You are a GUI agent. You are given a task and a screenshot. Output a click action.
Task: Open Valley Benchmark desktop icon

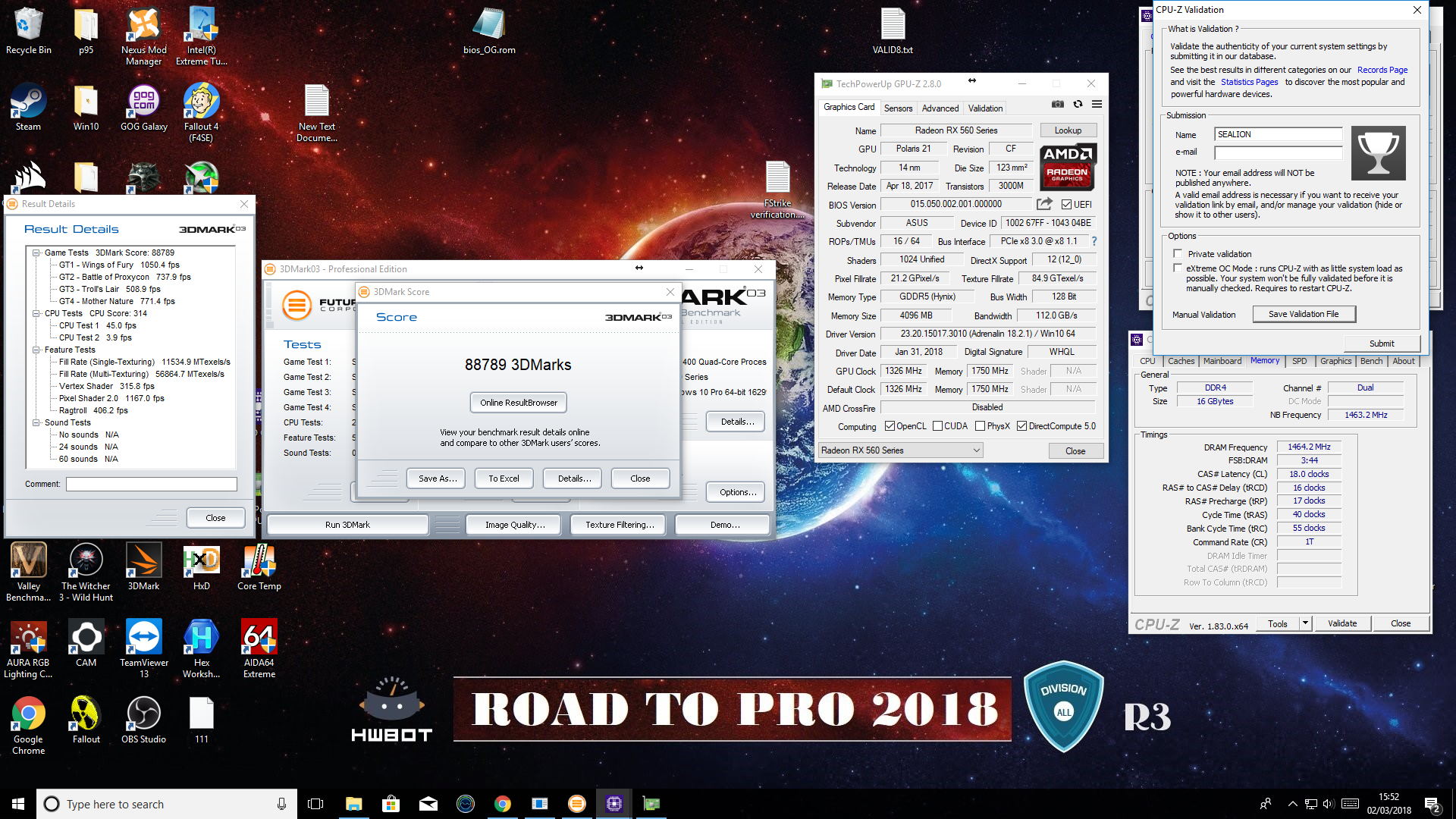point(28,572)
